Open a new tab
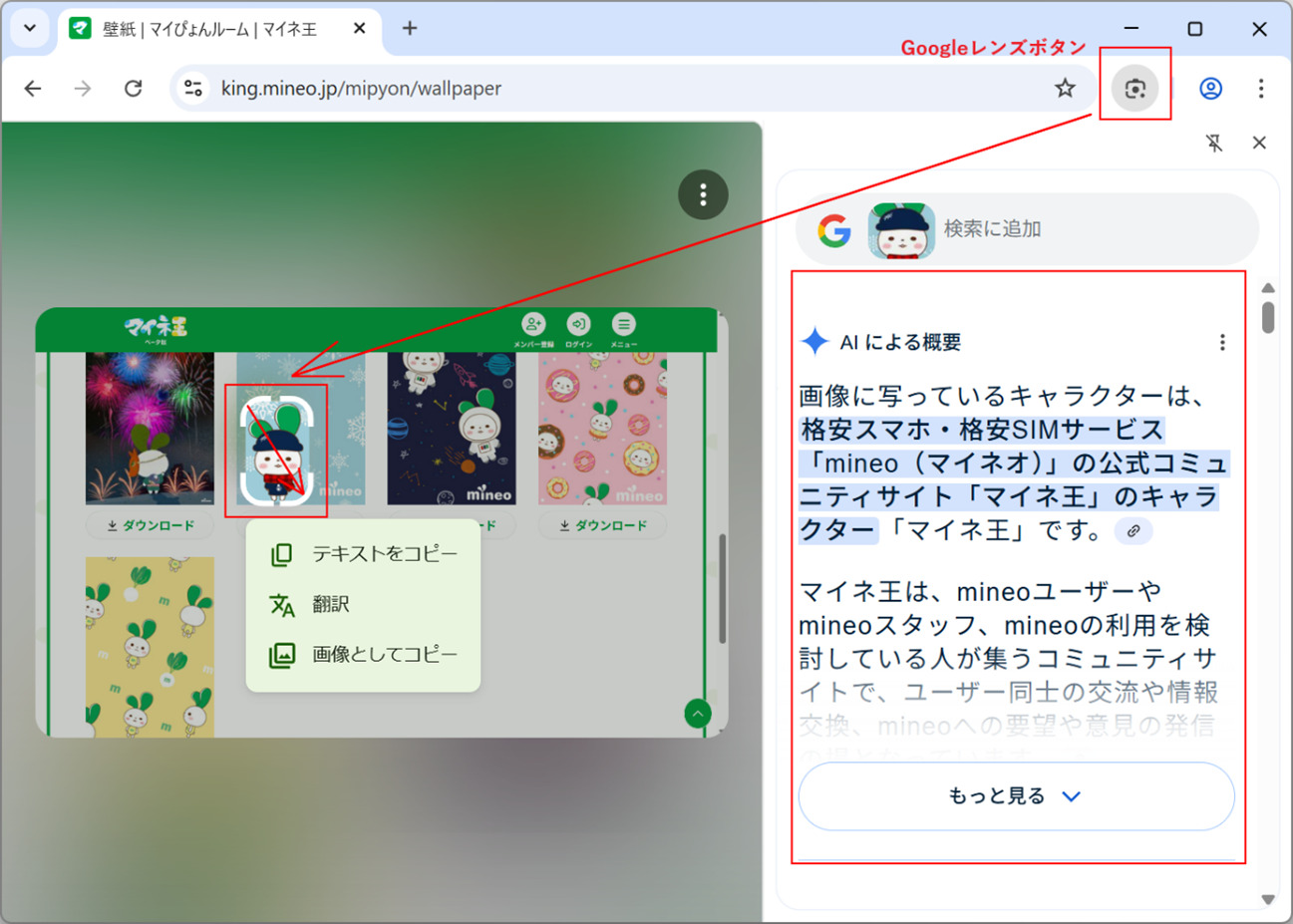The width and height of the screenshot is (1293, 924). point(410,28)
